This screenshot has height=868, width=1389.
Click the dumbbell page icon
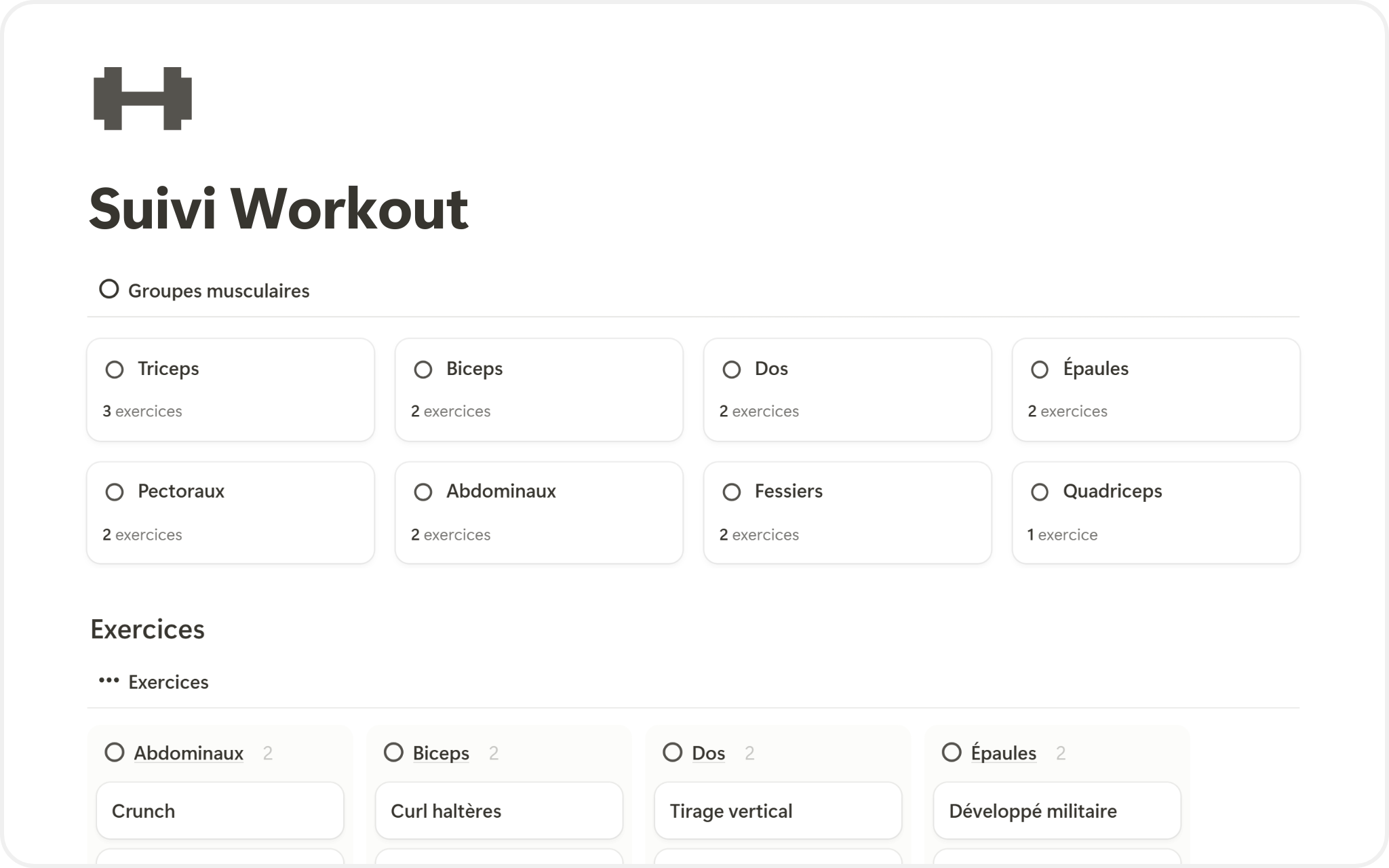(142, 98)
